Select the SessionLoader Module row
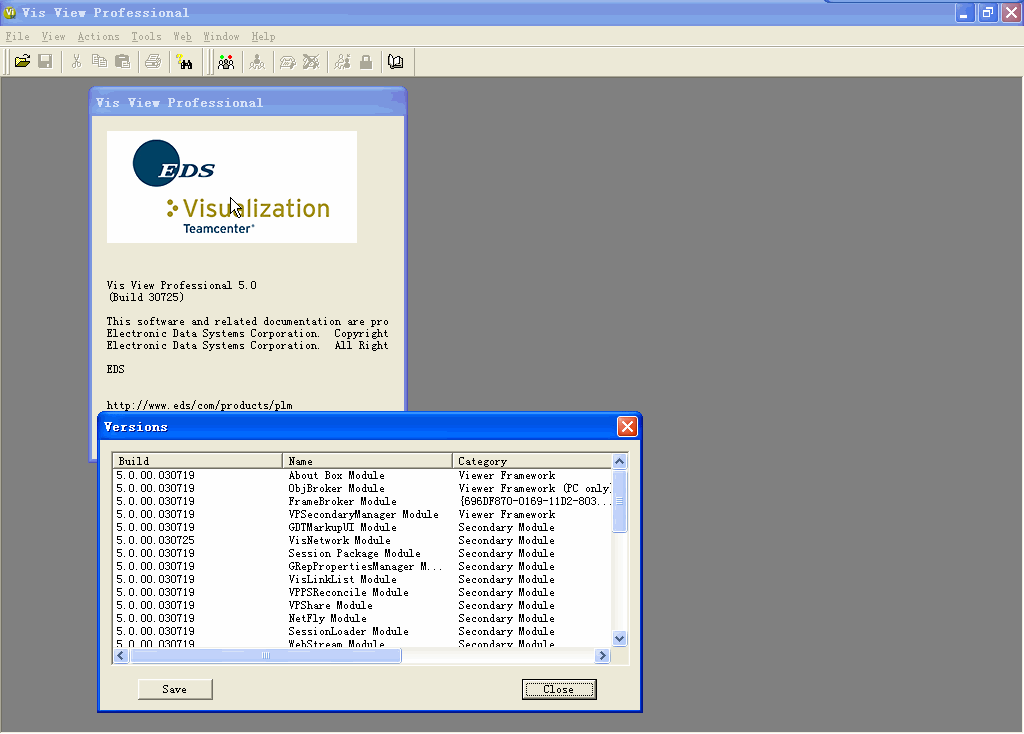This screenshot has height=734, width=1024. pyautogui.click(x=362, y=632)
